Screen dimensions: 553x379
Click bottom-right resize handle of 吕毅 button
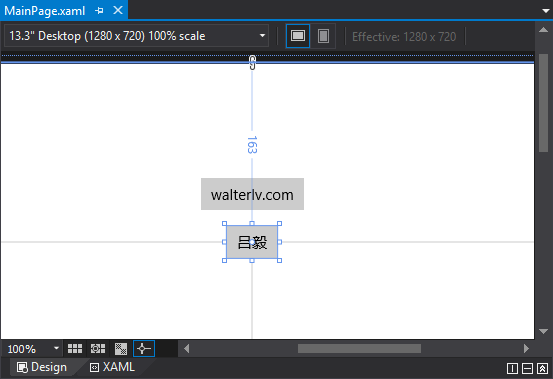point(279,261)
